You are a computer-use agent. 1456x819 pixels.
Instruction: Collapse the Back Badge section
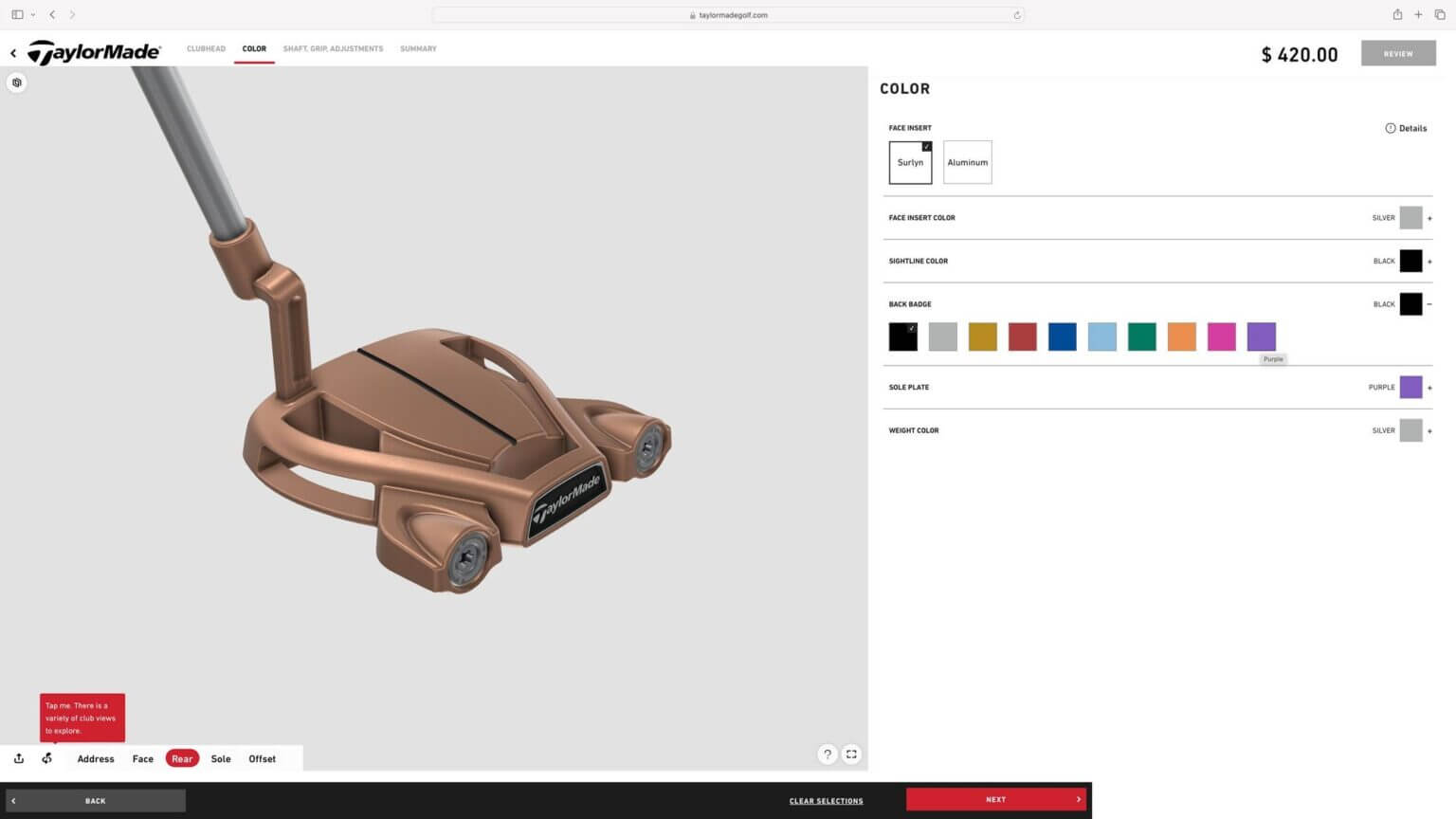pyautogui.click(x=1429, y=304)
